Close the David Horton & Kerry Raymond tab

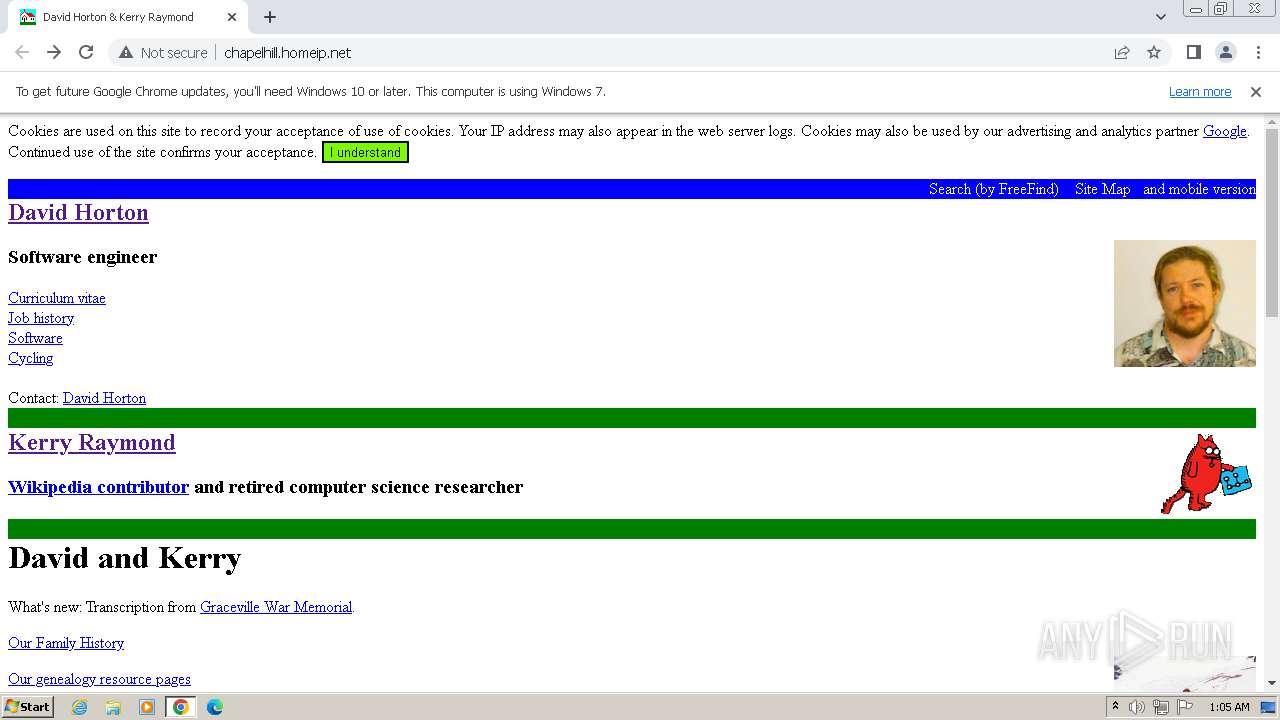[x=232, y=17]
